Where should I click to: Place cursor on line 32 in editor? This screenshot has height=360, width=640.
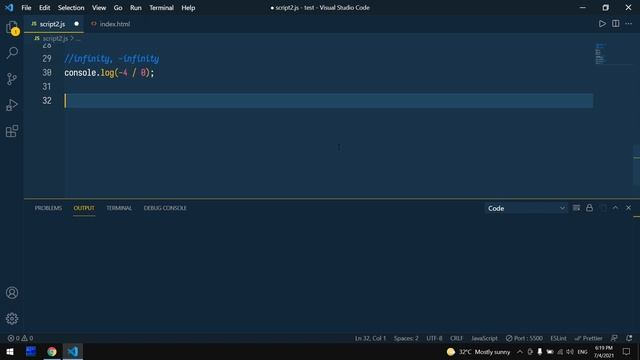coord(329,101)
